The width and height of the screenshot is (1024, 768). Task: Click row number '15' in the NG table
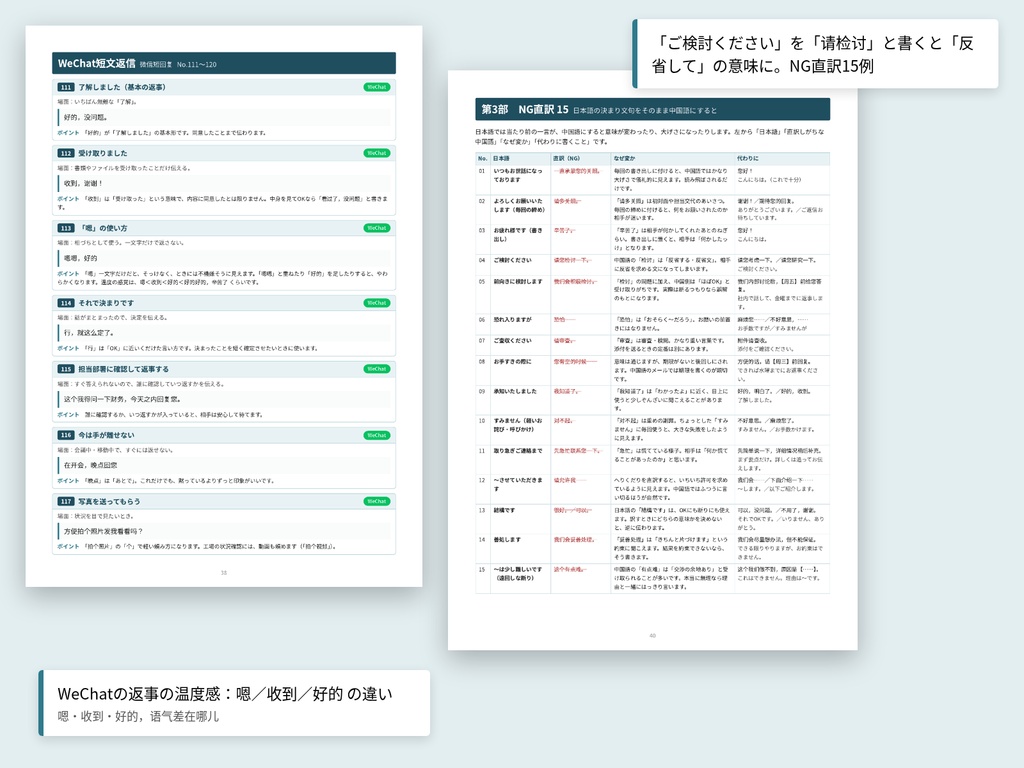coord(482,569)
